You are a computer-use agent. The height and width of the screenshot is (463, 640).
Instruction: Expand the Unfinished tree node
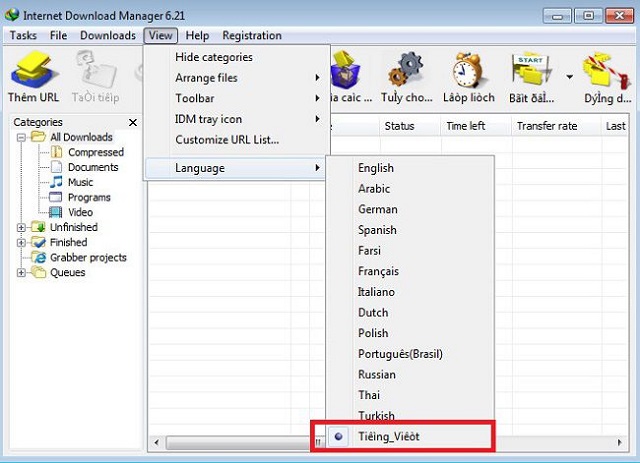point(21,227)
